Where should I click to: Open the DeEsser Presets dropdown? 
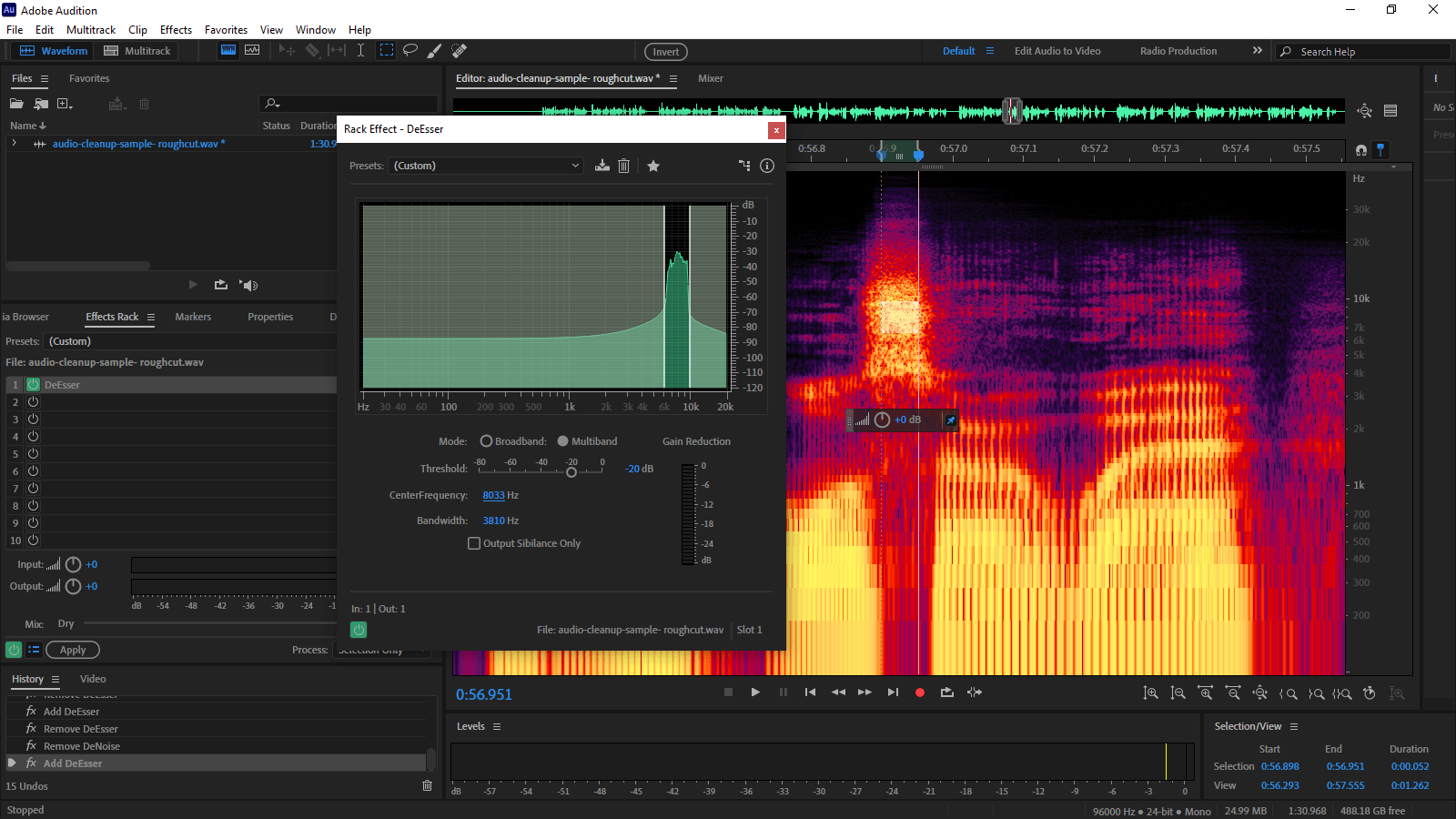pyautogui.click(x=486, y=166)
